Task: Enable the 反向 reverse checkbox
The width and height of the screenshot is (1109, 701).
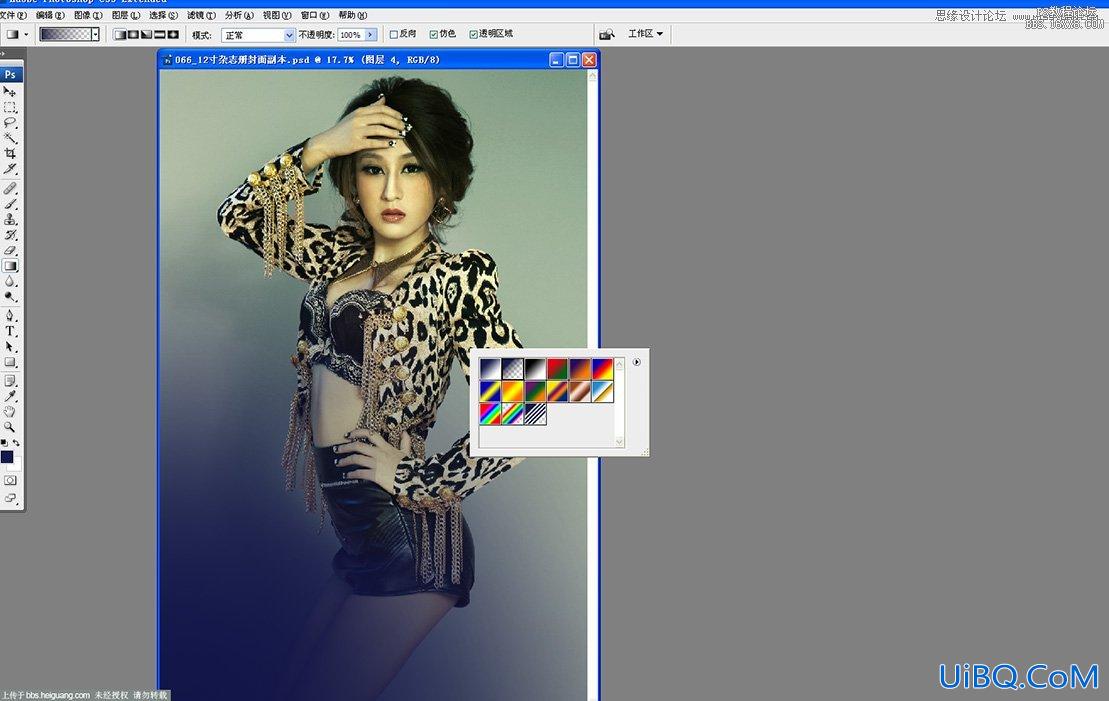Action: pos(394,34)
